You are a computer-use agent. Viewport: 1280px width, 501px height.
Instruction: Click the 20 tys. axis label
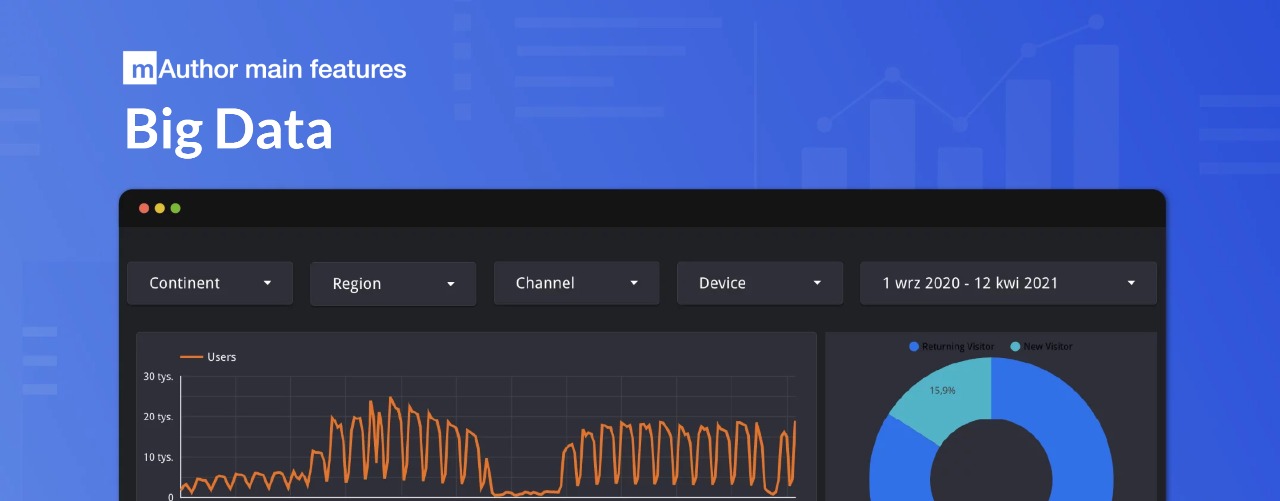[x=159, y=417]
